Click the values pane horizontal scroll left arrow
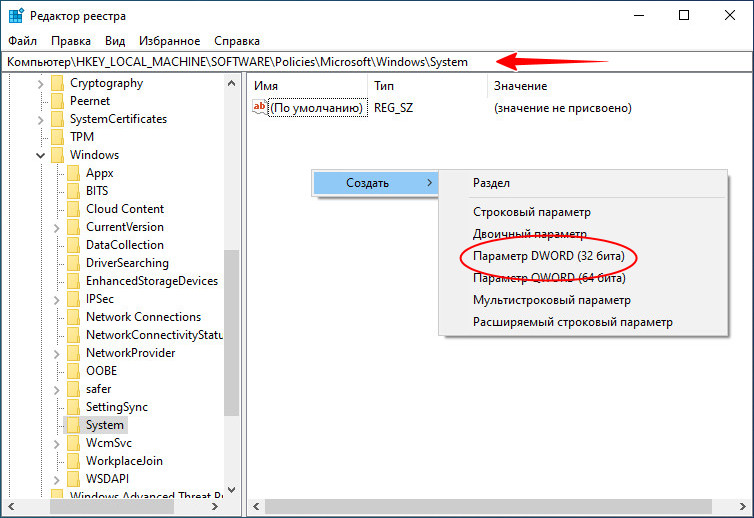 click(x=256, y=506)
